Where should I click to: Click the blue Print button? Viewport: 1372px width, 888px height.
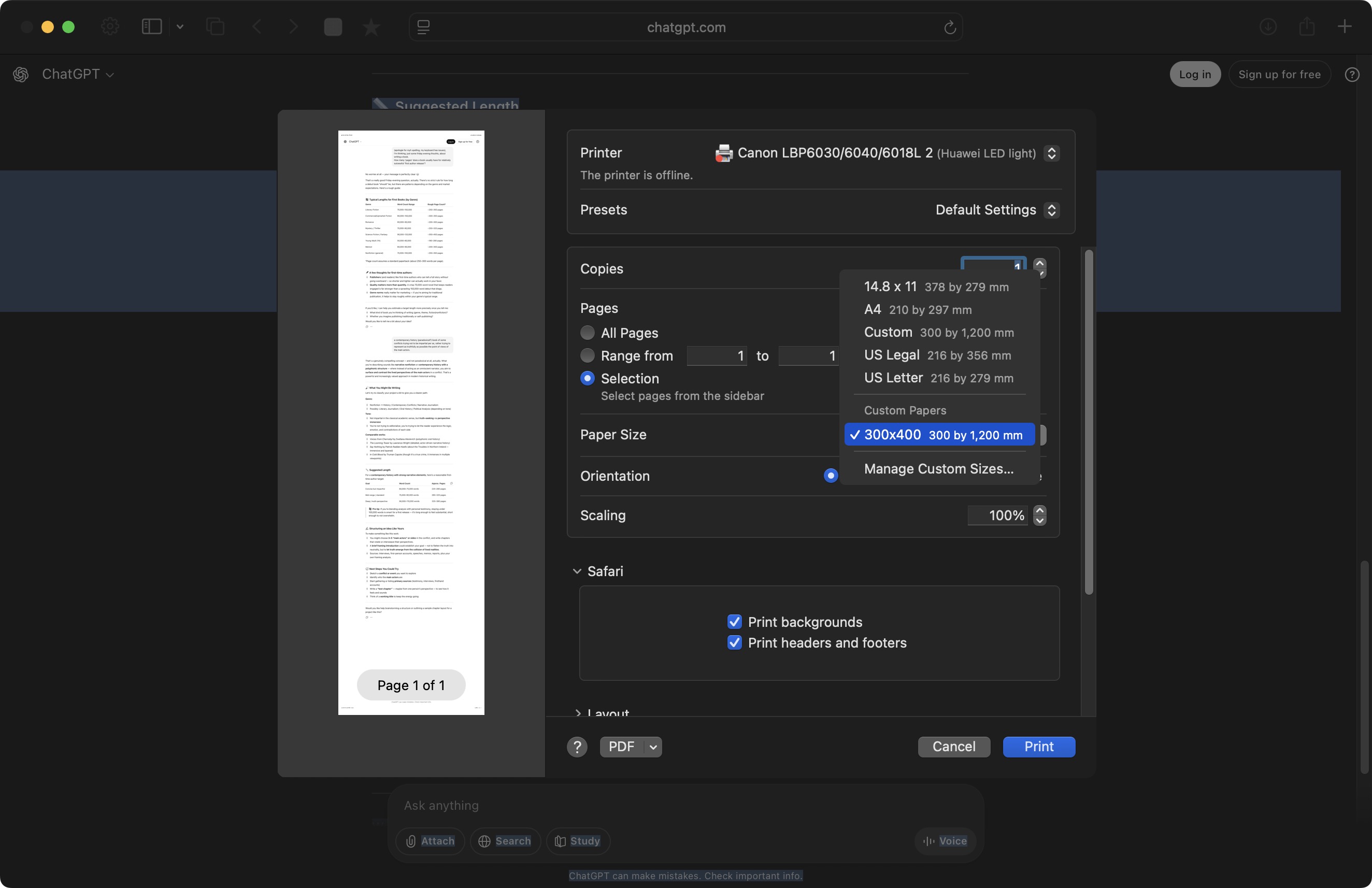[x=1038, y=746]
